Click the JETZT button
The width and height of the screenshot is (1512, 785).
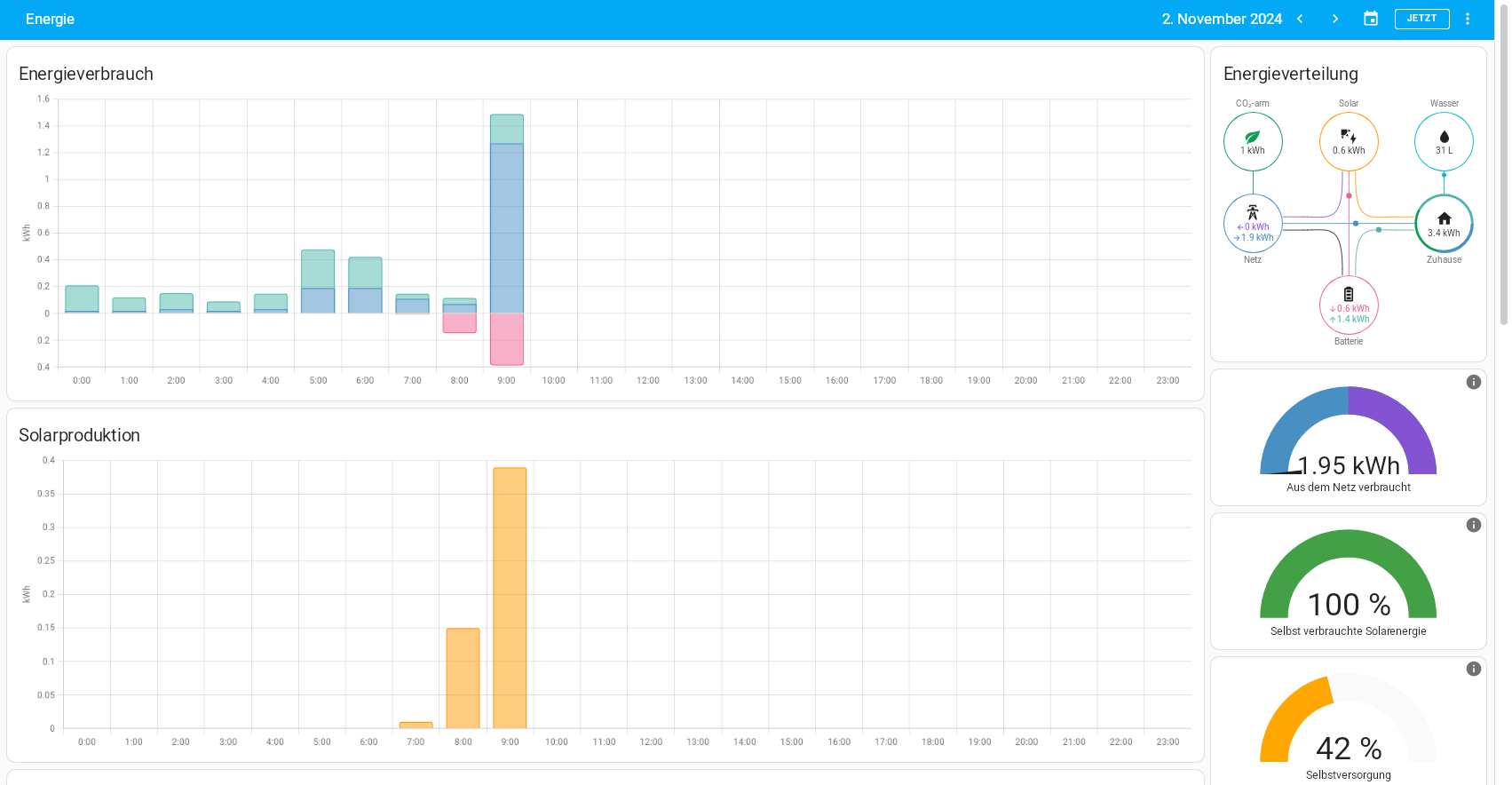point(1421,19)
